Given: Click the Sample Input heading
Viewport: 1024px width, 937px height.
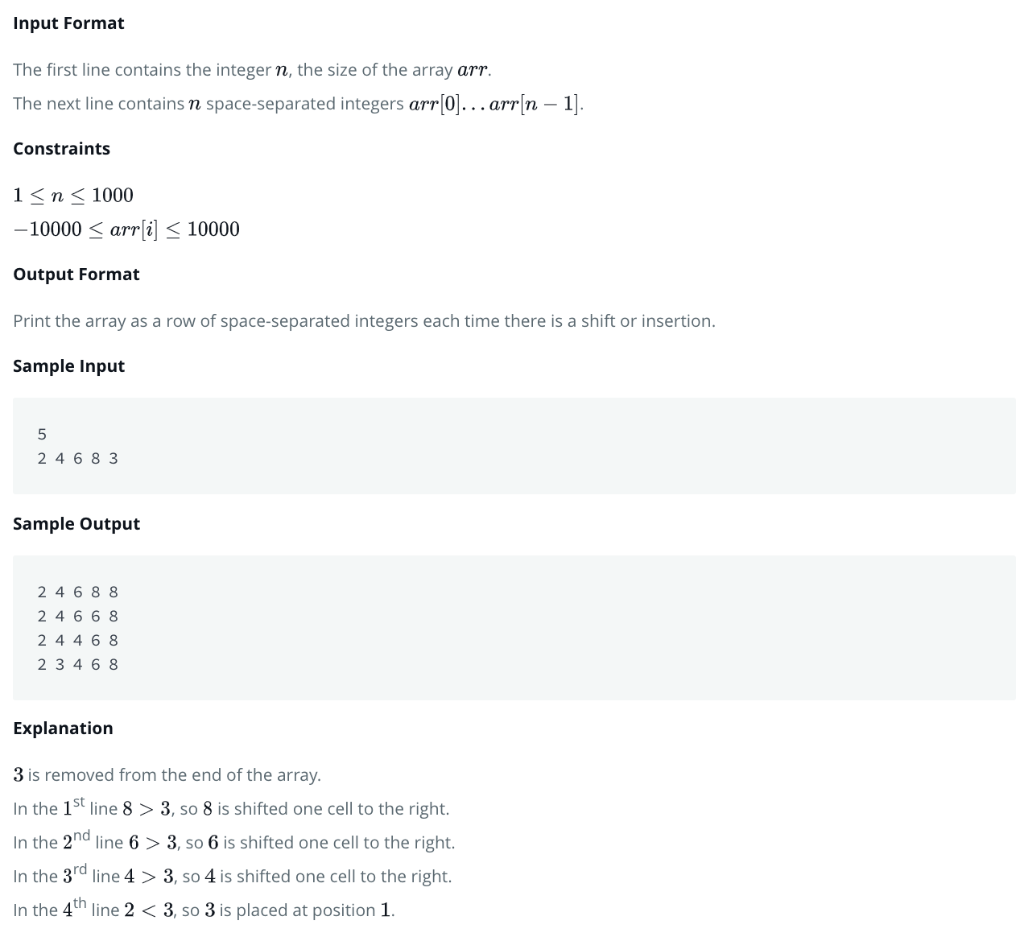Looking at the screenshot, I should [69, 366].
